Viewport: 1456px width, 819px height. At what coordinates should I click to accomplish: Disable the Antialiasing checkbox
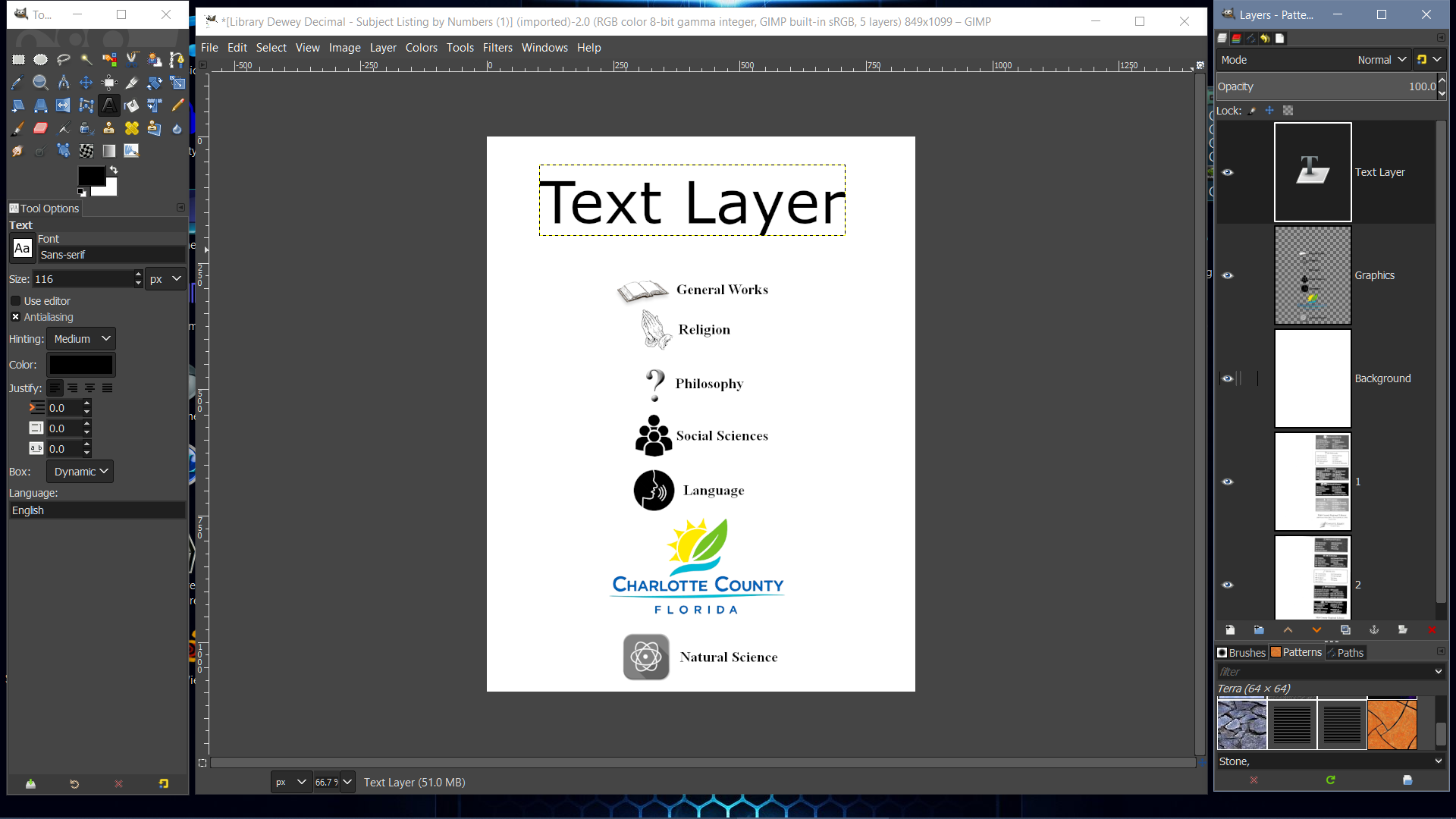(x=16, y=317)
